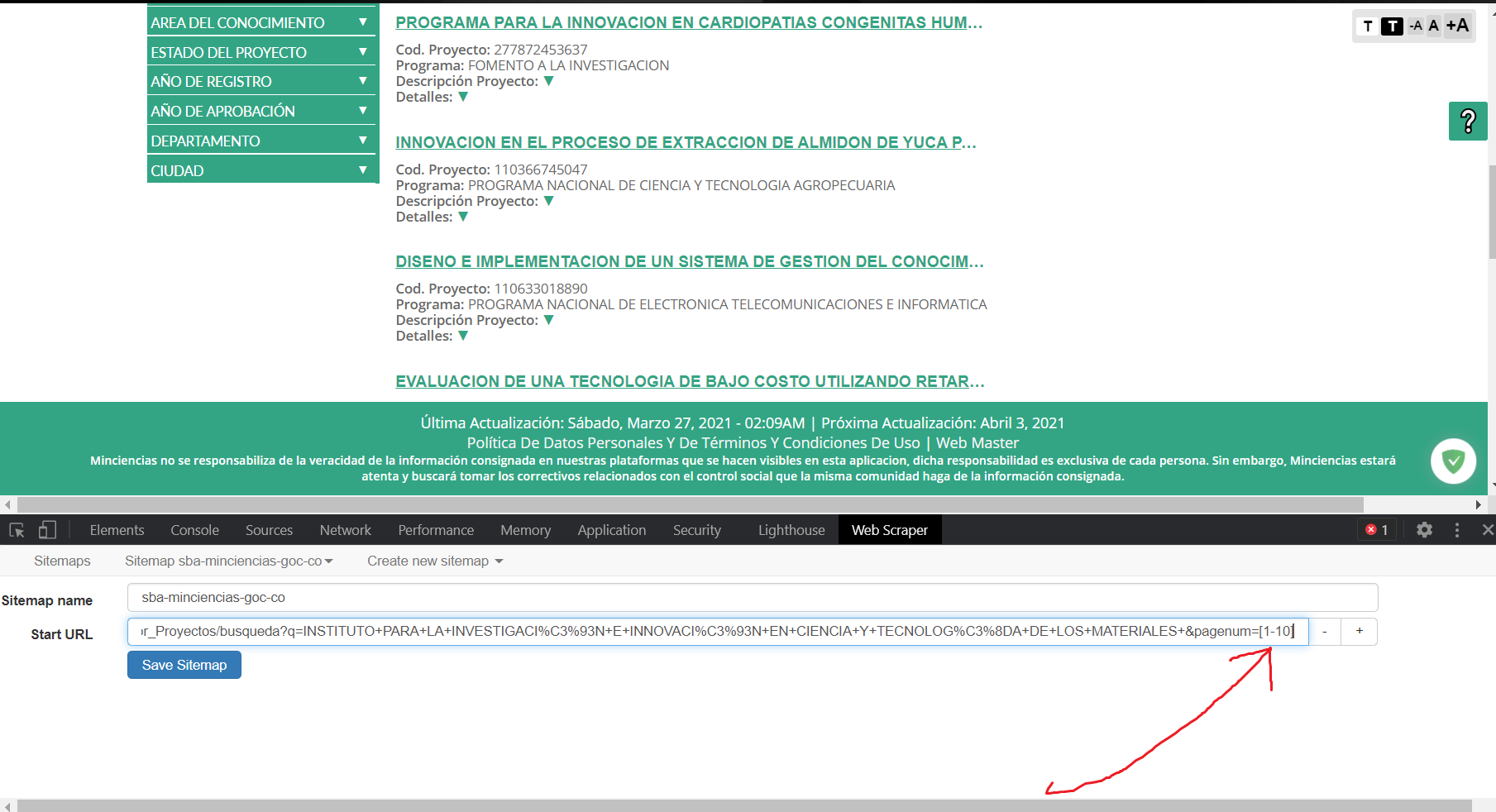Activate the inspect element picker icon
The image size is (1496, 812).
point(17,530)
